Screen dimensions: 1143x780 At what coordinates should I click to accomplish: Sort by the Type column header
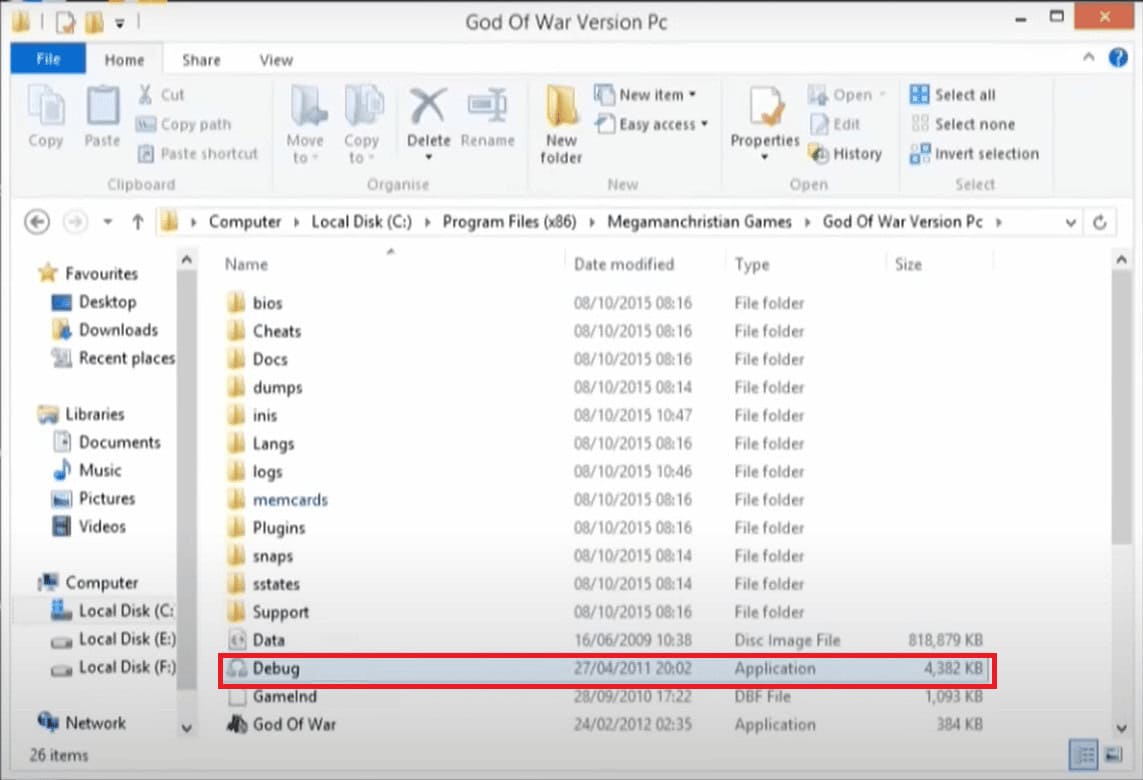(x=752, y=264)
